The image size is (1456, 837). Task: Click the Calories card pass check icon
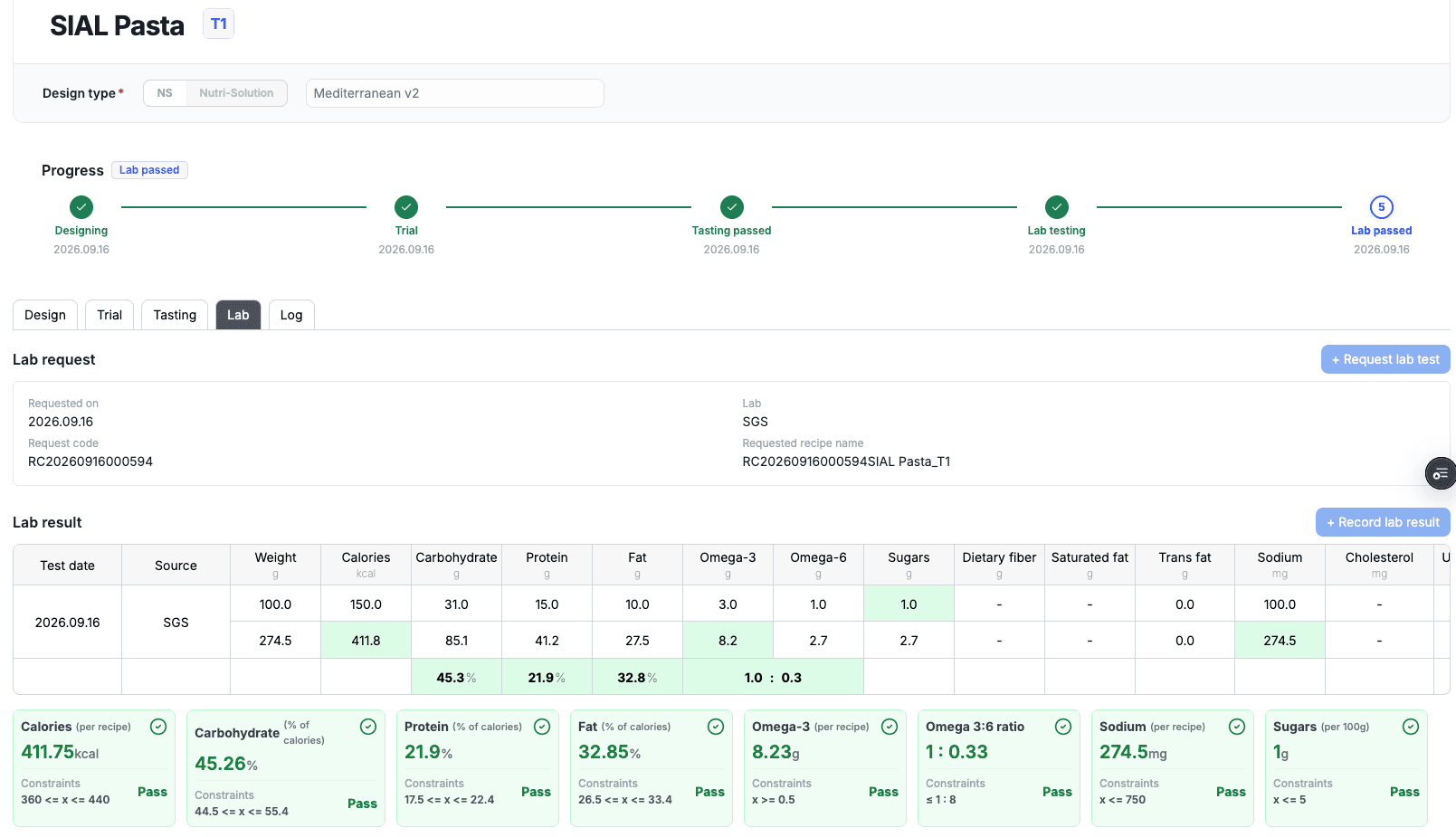(158, 727)
